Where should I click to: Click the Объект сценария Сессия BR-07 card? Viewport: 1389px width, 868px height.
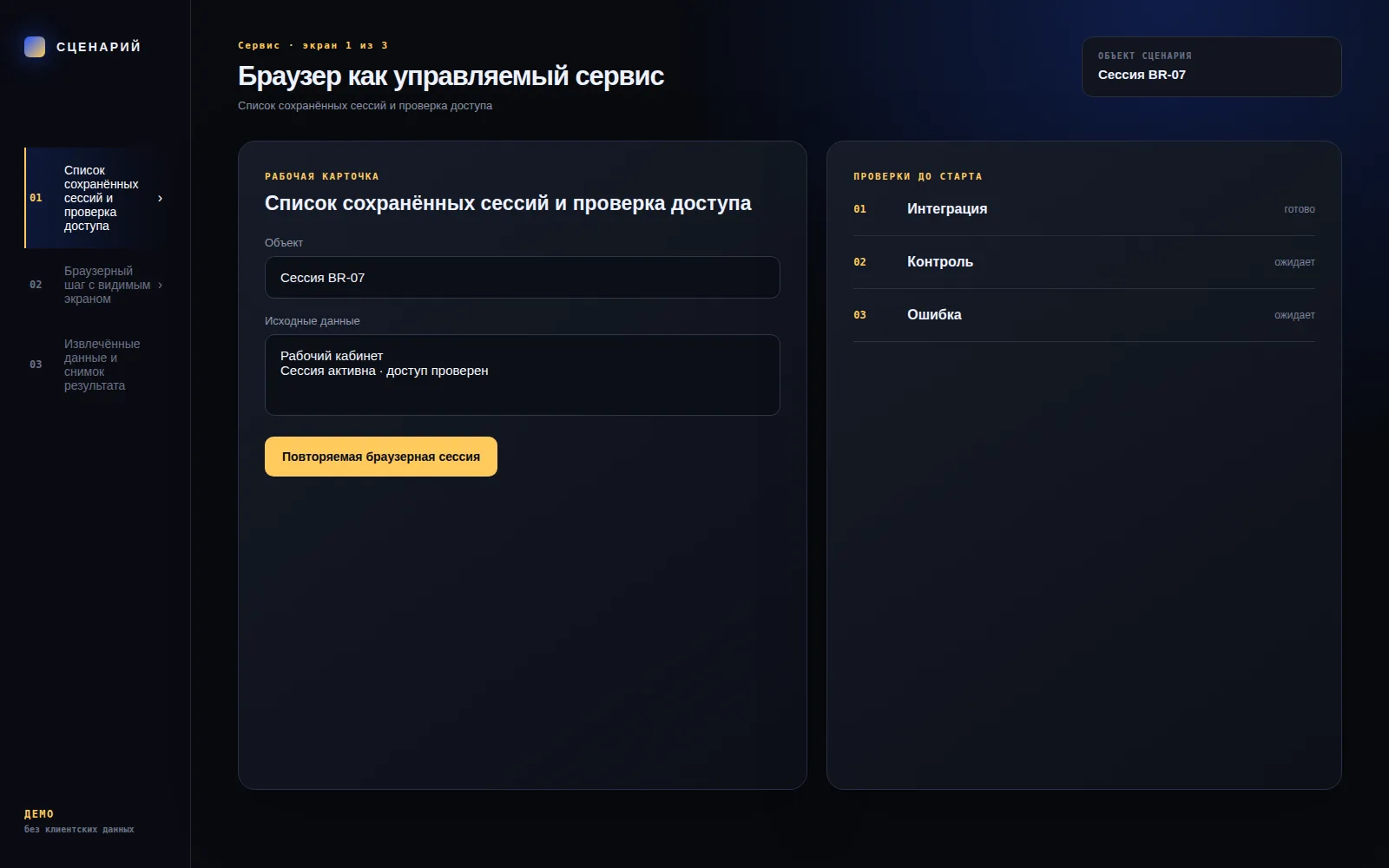pos(1212,67)
